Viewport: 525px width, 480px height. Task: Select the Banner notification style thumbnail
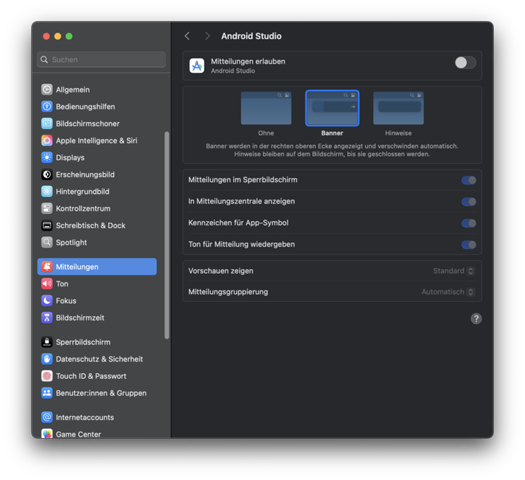pyautogui.click(x=332, y=108)
